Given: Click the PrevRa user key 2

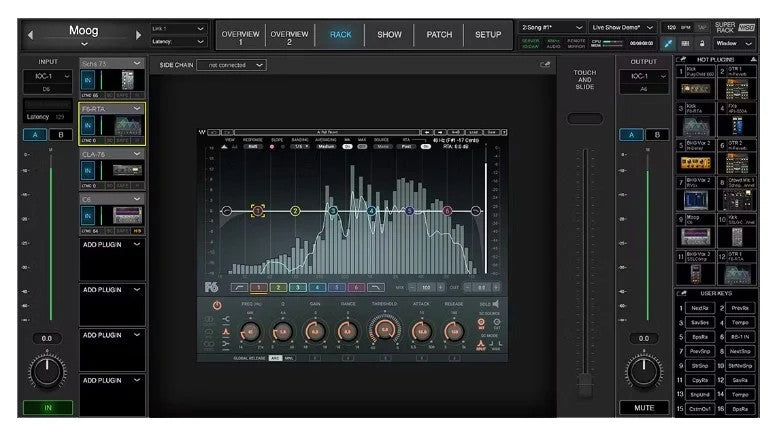Looking at the screenshot, I should tap(740, 308).
